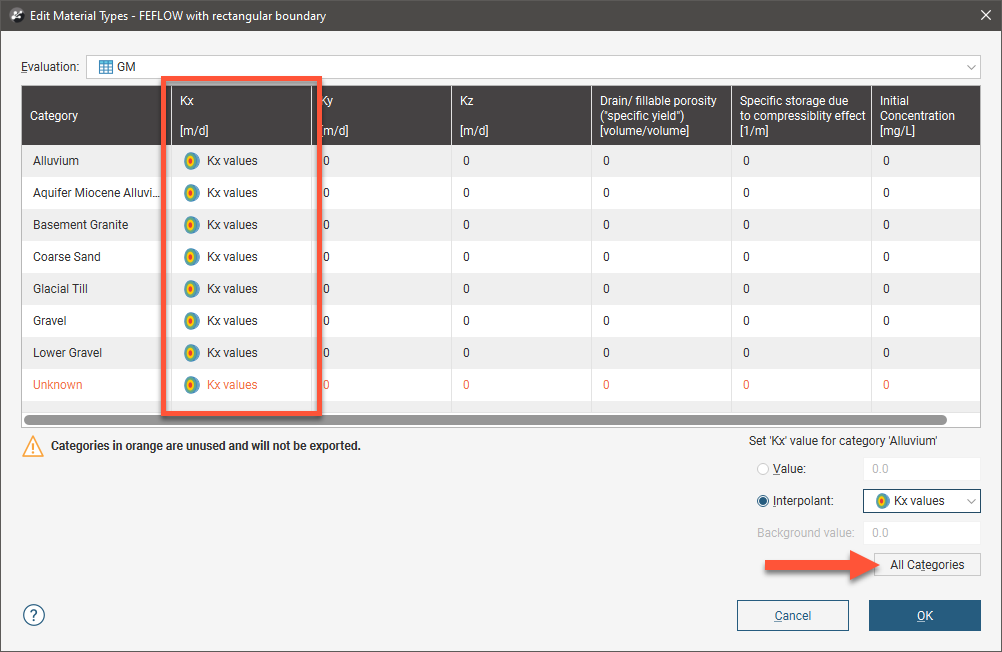Click the Kx interpolant icon in Basement Granite row
The height and width of the screenshot is (652, 1002).
[192, 225]
